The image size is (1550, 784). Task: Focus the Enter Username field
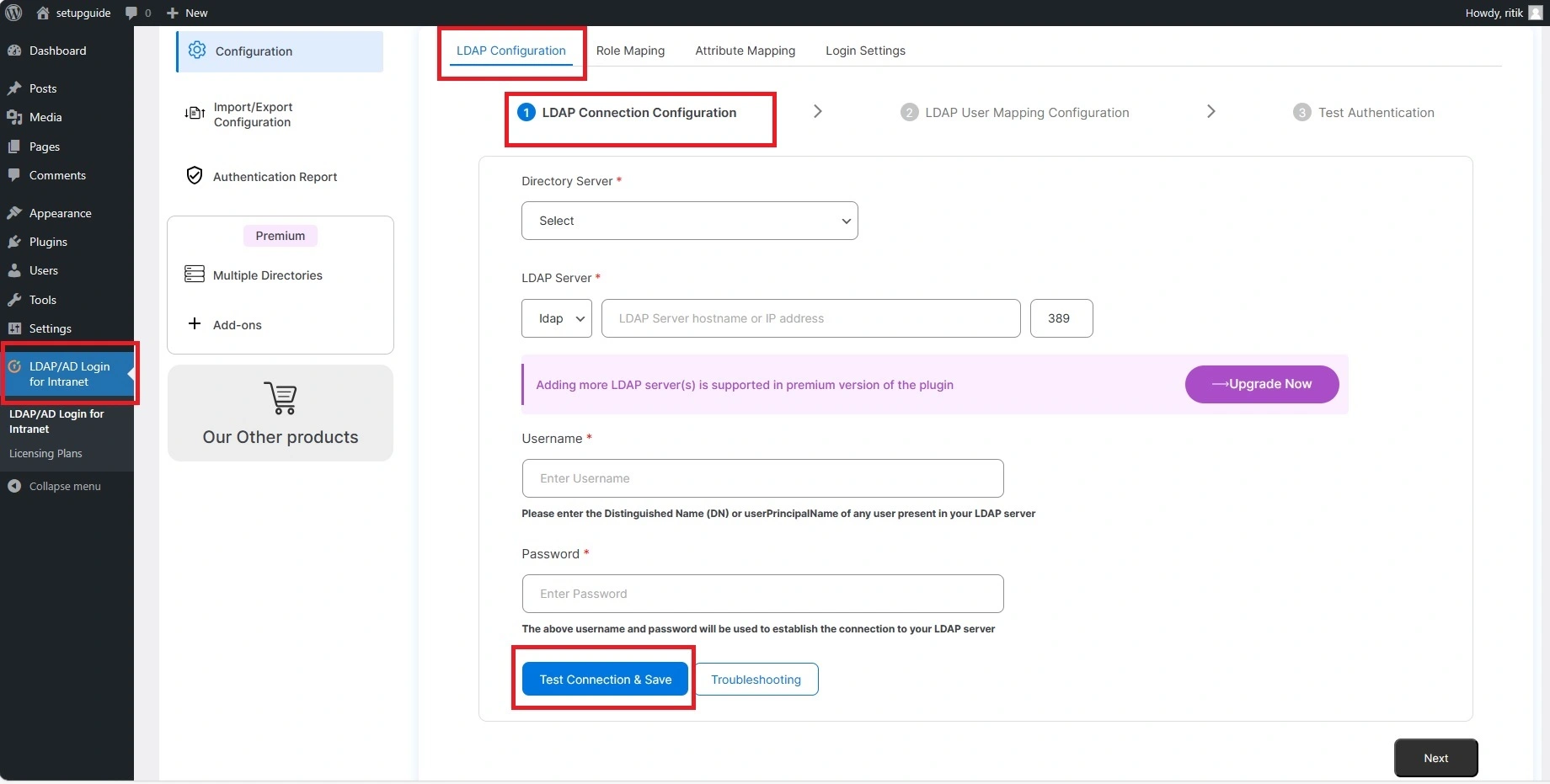pyautogui.click(x=762, y=478)
